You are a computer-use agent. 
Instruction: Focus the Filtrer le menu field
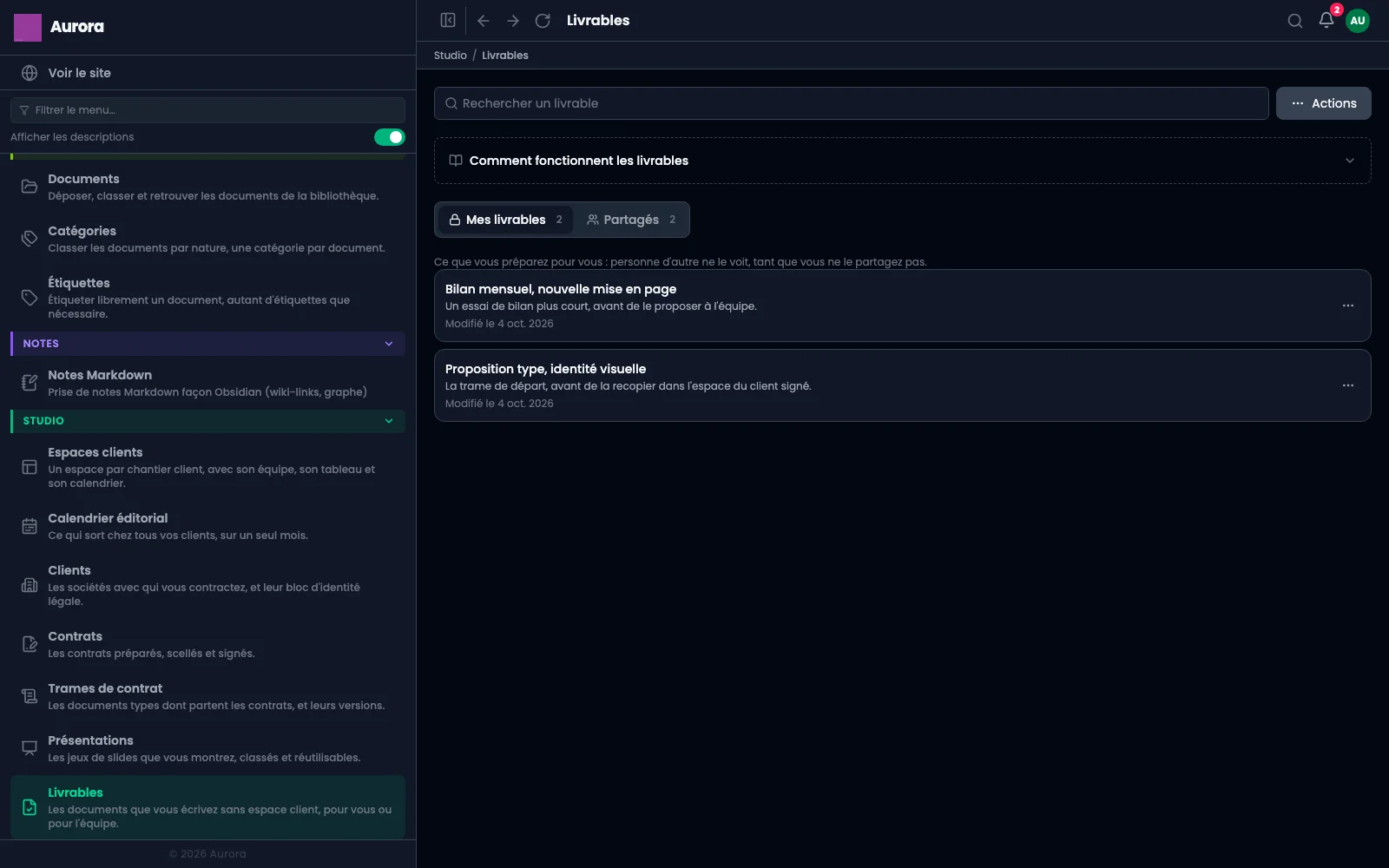pos(208,110)
